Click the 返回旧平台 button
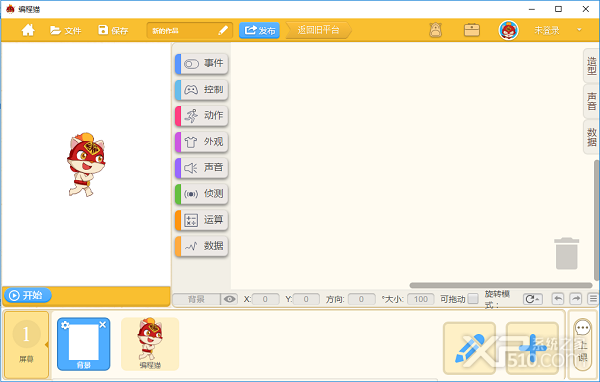Screen dimensions: 600x382 (x=318, y=30)
